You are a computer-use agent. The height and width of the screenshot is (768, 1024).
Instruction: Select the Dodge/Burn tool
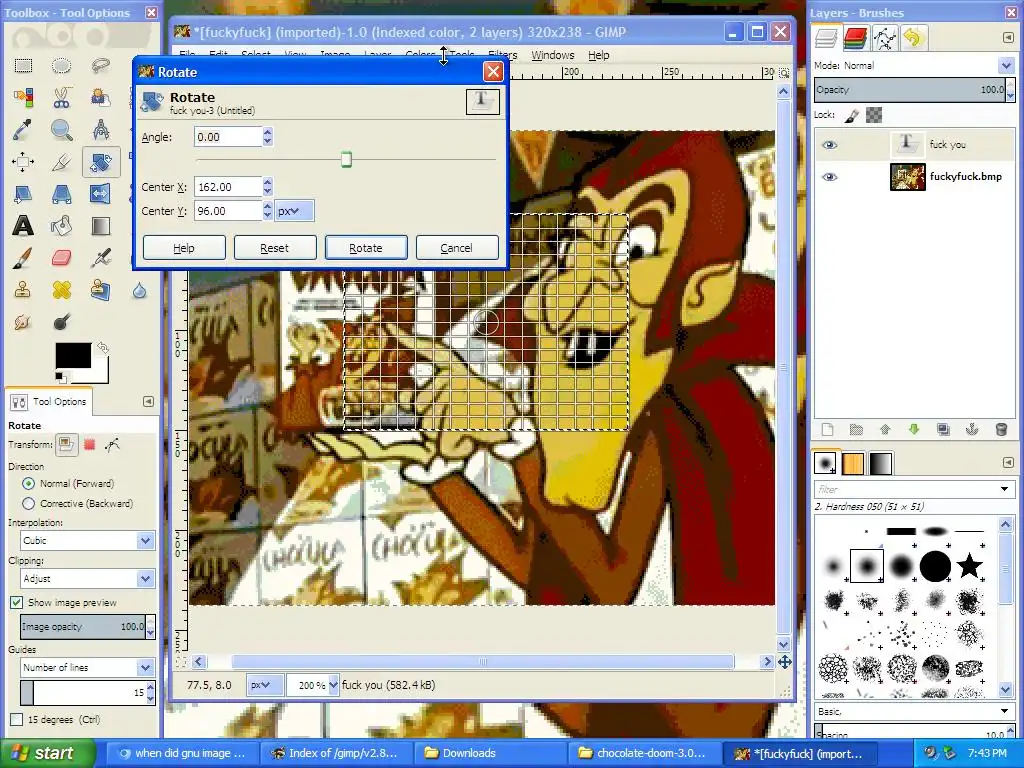[x=61, y=321]
